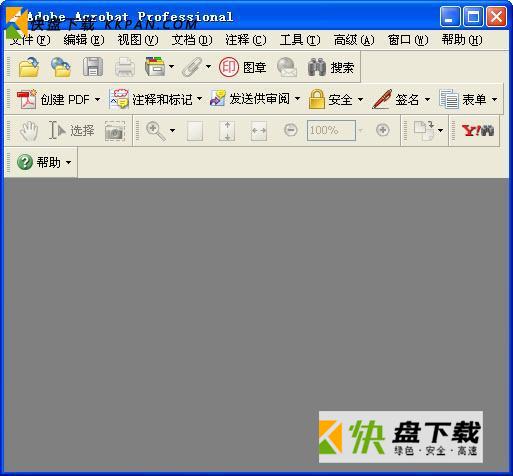Click the 100% zoom value field
The image size is (513, 476).
pyautogui.click(x=331, y=130)
